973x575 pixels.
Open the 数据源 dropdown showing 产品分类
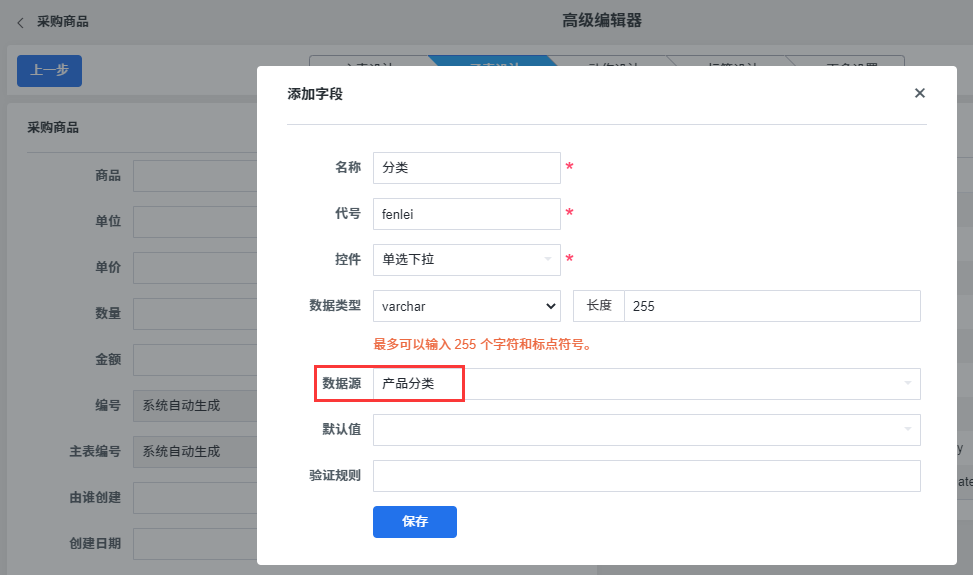647,384
